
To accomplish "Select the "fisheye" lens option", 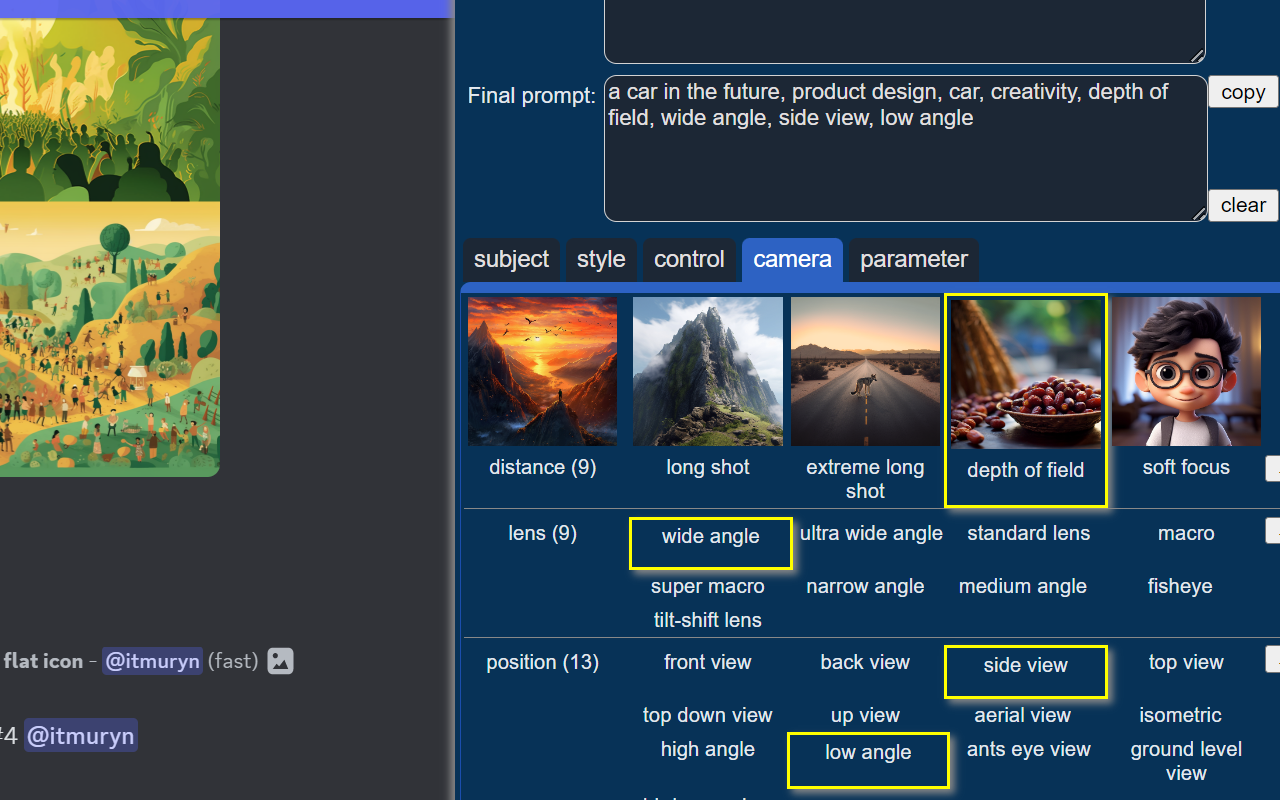I will tap(1180, 586).
